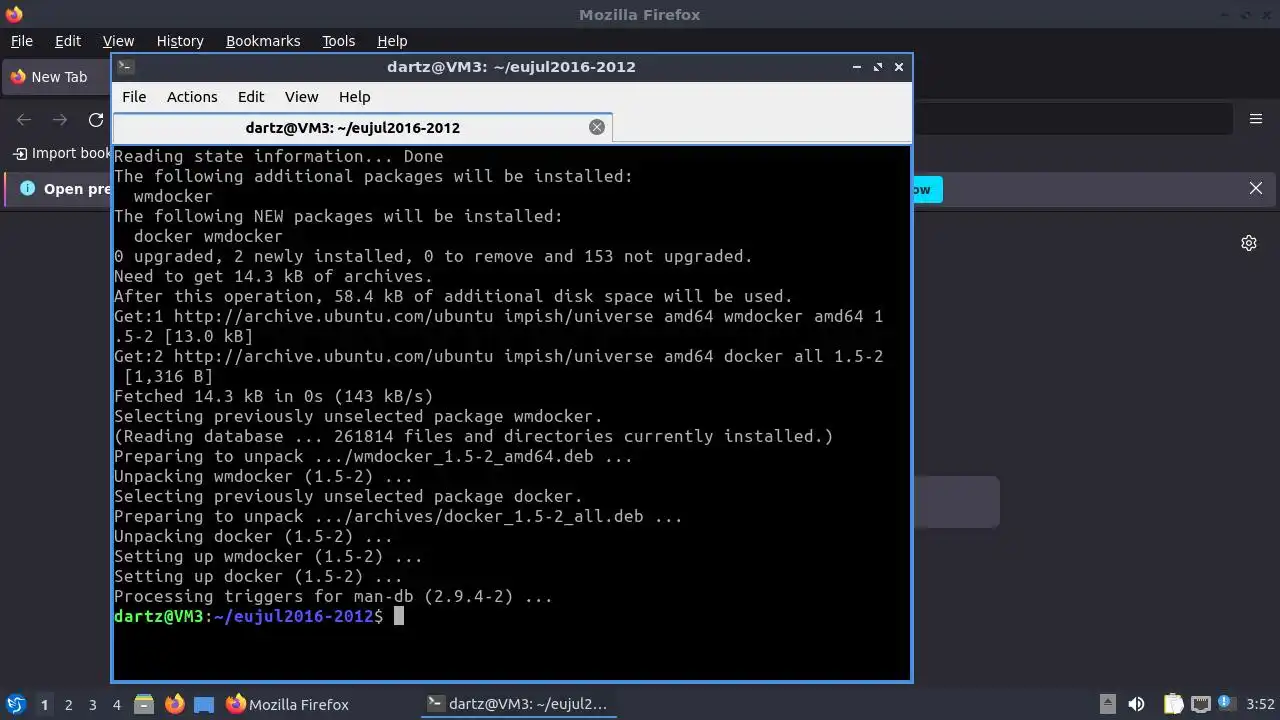Go forward using Firefox forward arrow
The height and width of the screenshot is (720, 1280).
click(60, 120)
